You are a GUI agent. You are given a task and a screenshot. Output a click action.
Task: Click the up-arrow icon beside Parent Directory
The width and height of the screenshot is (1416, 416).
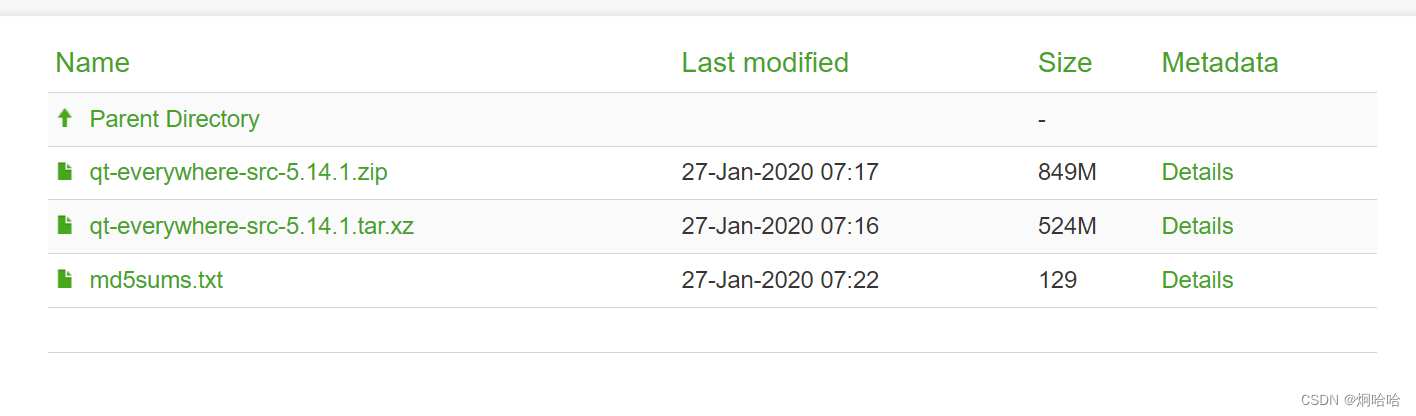[65, 119]
